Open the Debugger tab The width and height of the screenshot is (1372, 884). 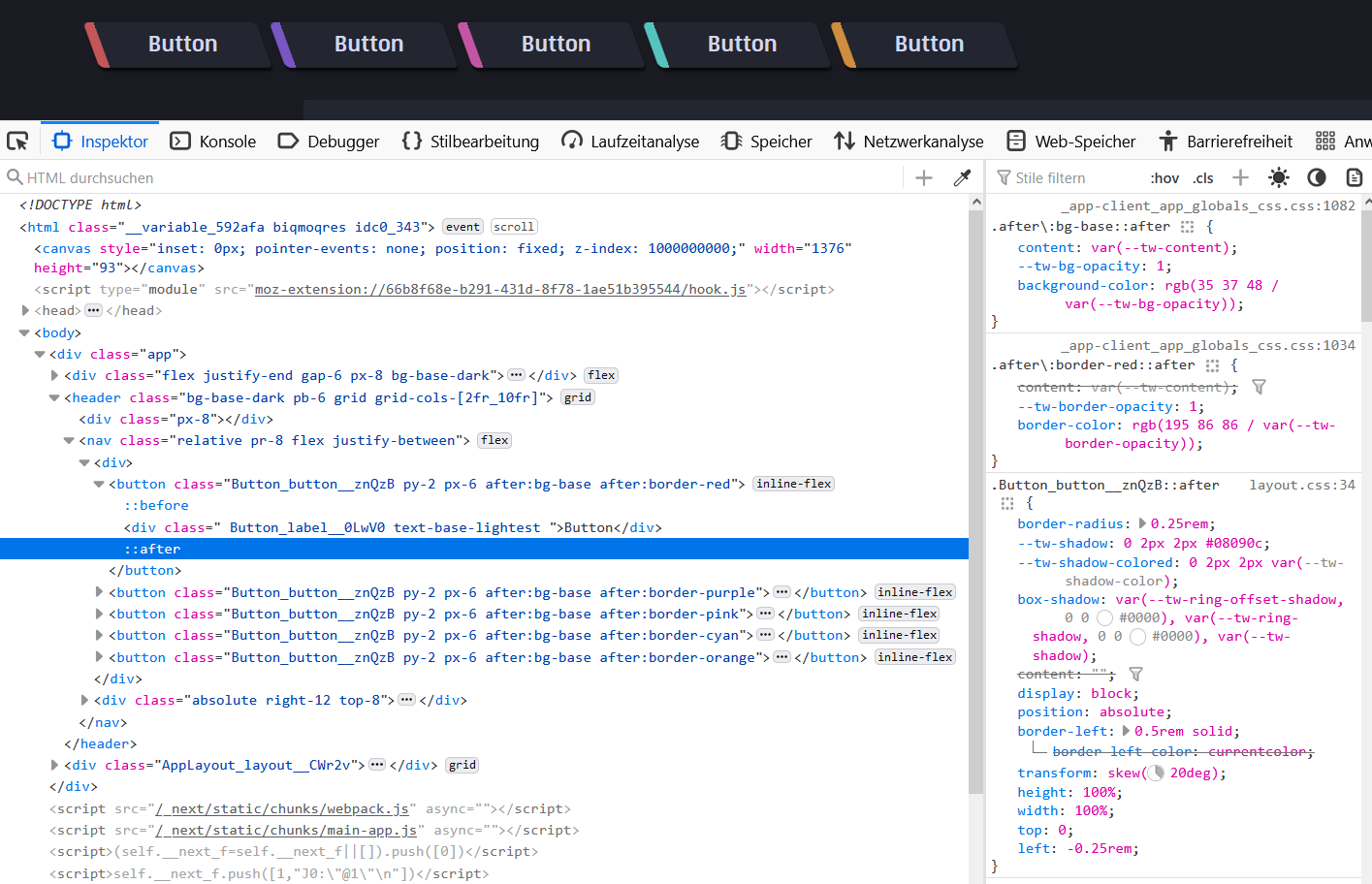click(329, 142)
